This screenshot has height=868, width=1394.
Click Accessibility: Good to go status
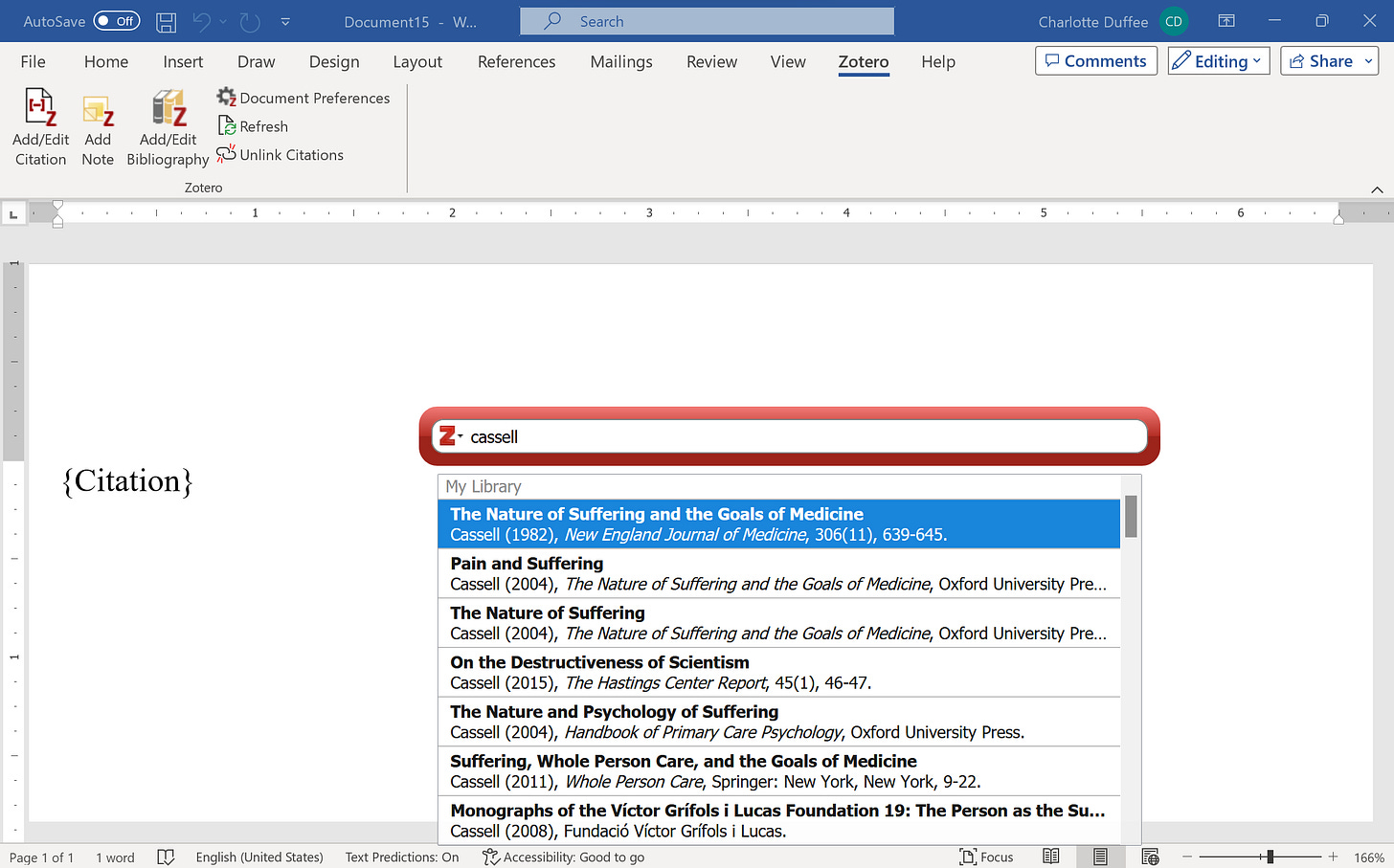[563, 857]
